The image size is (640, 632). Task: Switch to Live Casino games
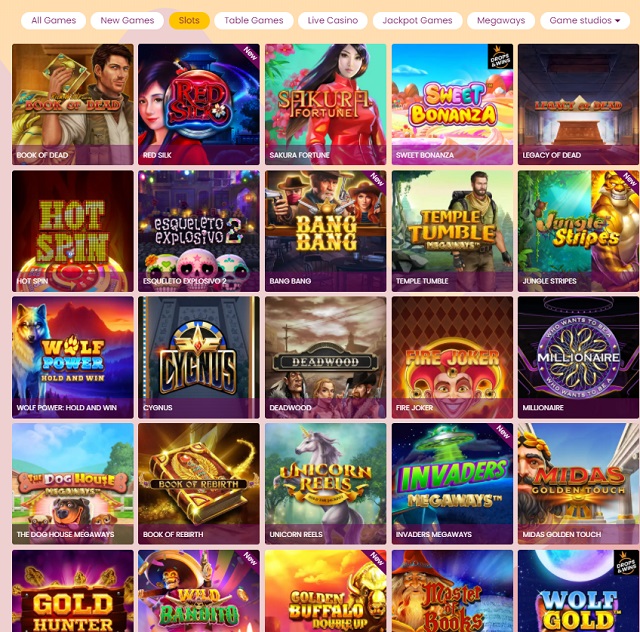(333, 20)
